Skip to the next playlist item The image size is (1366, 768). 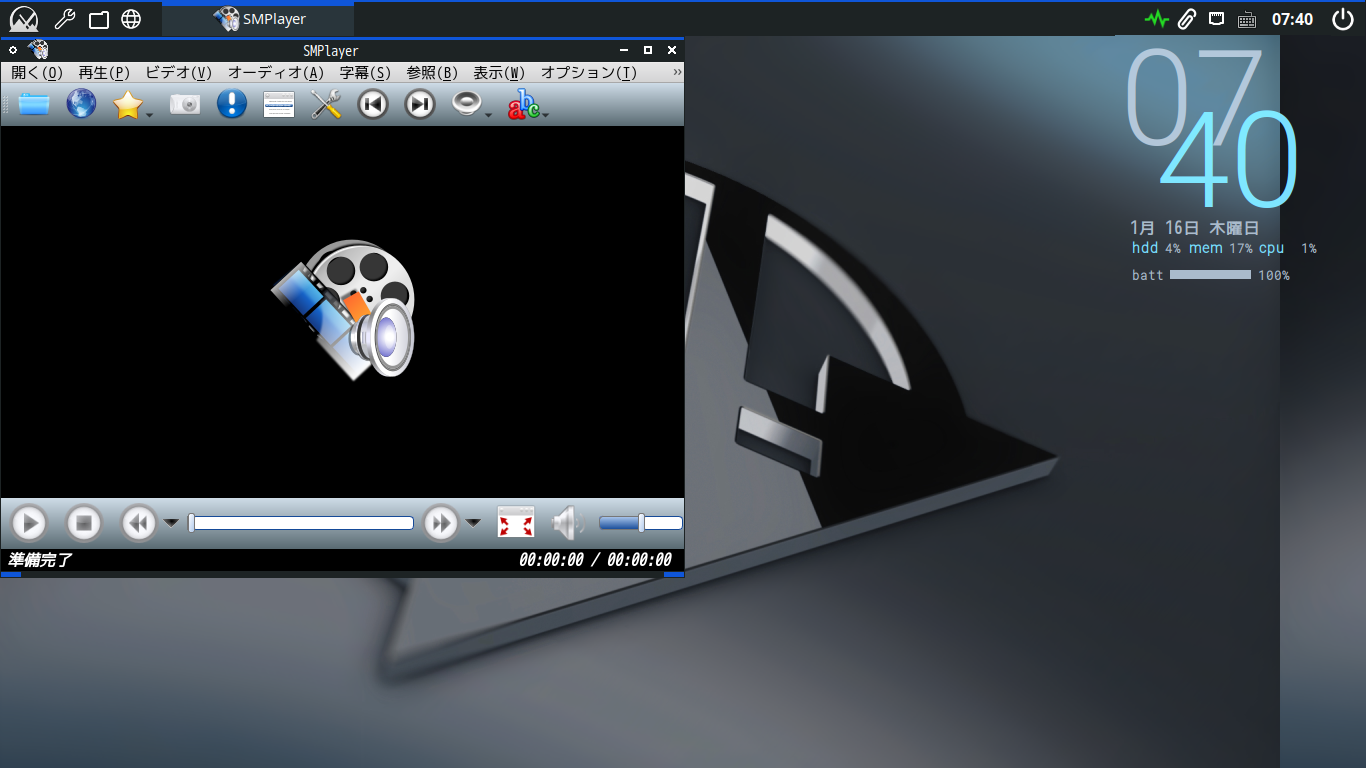tap(420, 104)
